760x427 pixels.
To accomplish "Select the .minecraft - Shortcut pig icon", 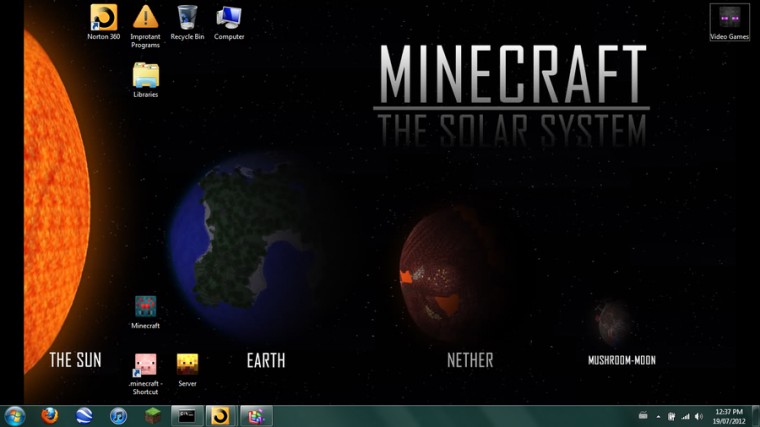I will click(145, 374).
